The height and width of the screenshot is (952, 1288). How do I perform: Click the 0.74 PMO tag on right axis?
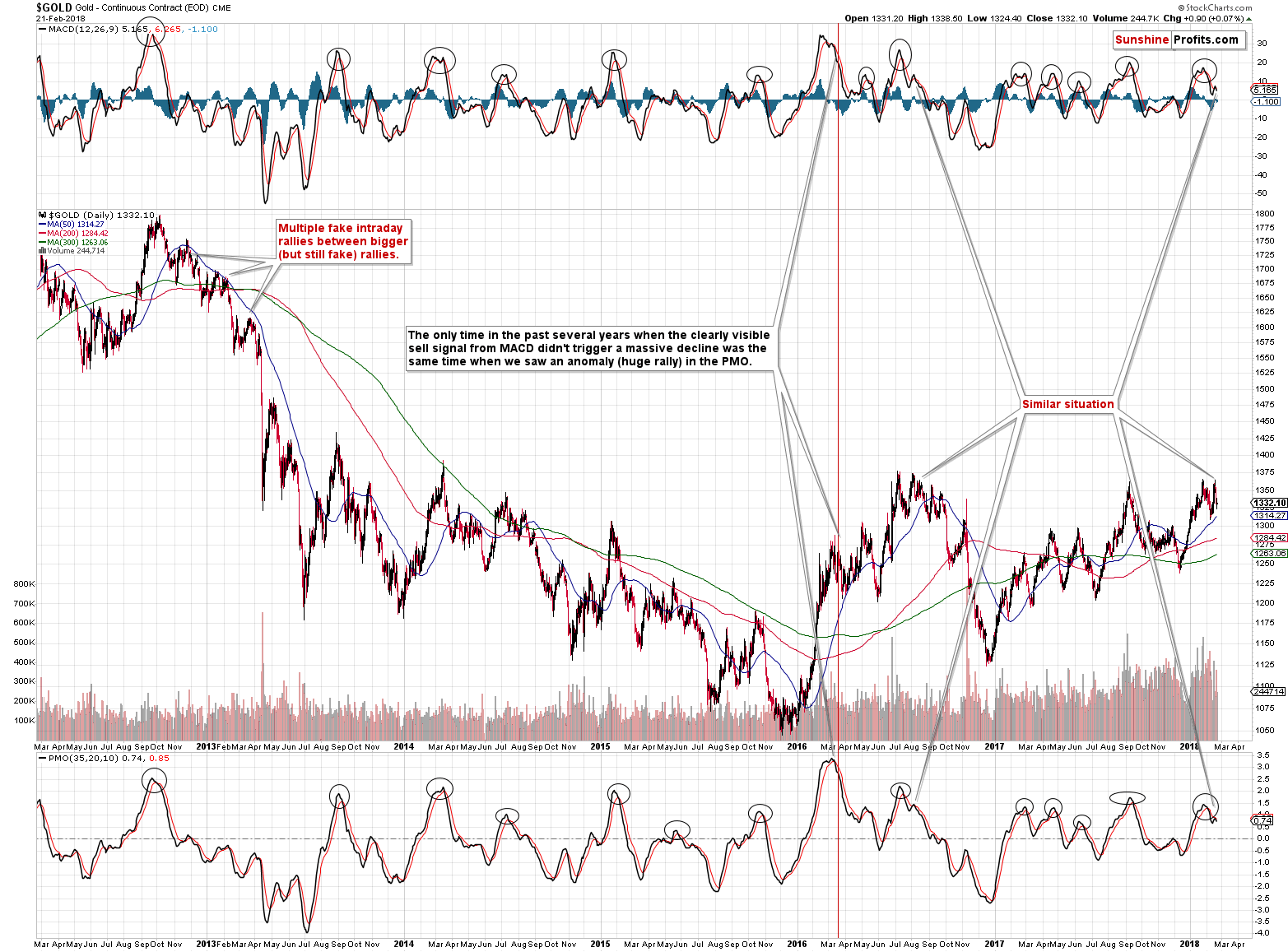coord(1262,820)
